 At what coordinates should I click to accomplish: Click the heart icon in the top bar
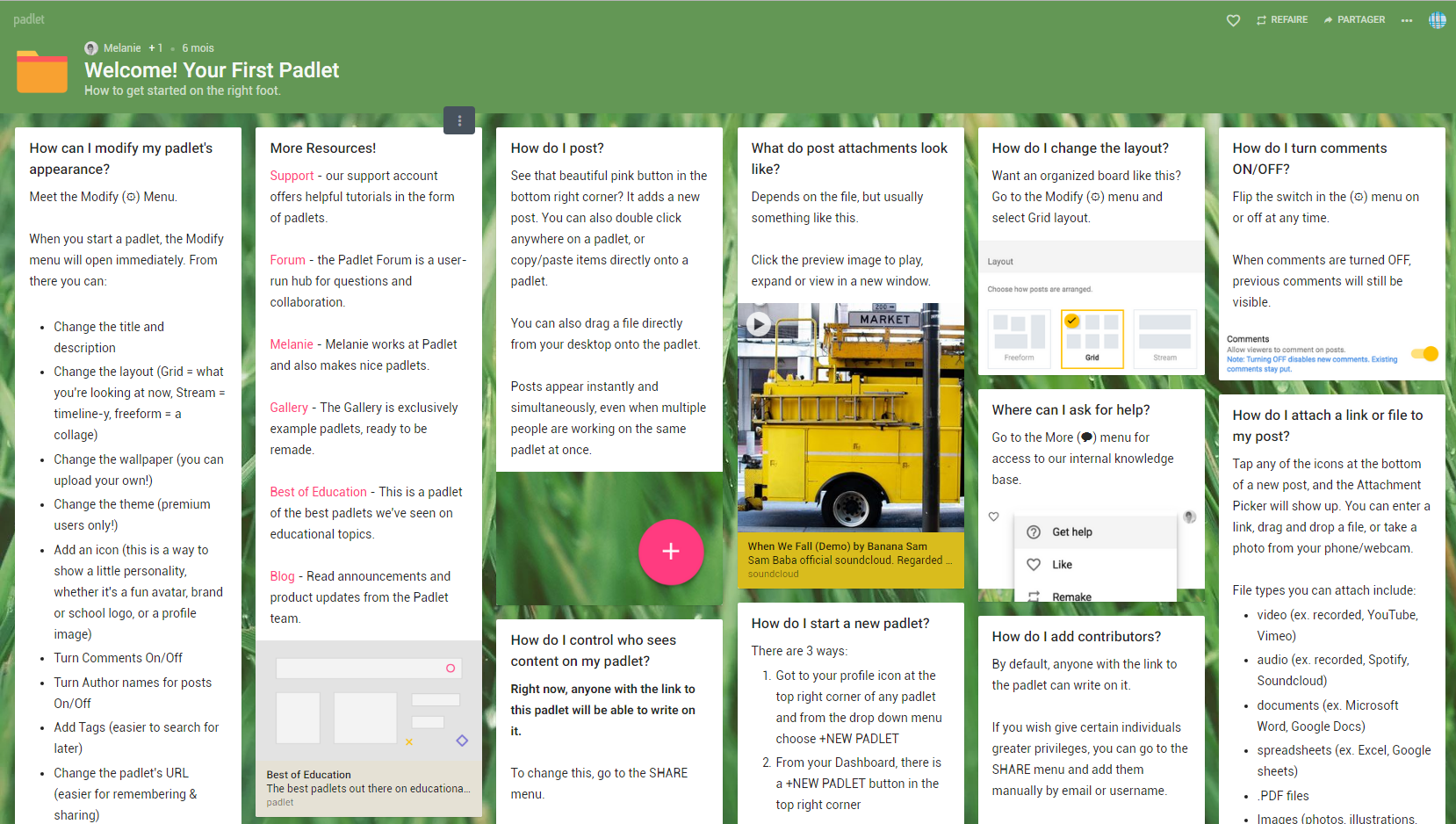click(1233, 19)
